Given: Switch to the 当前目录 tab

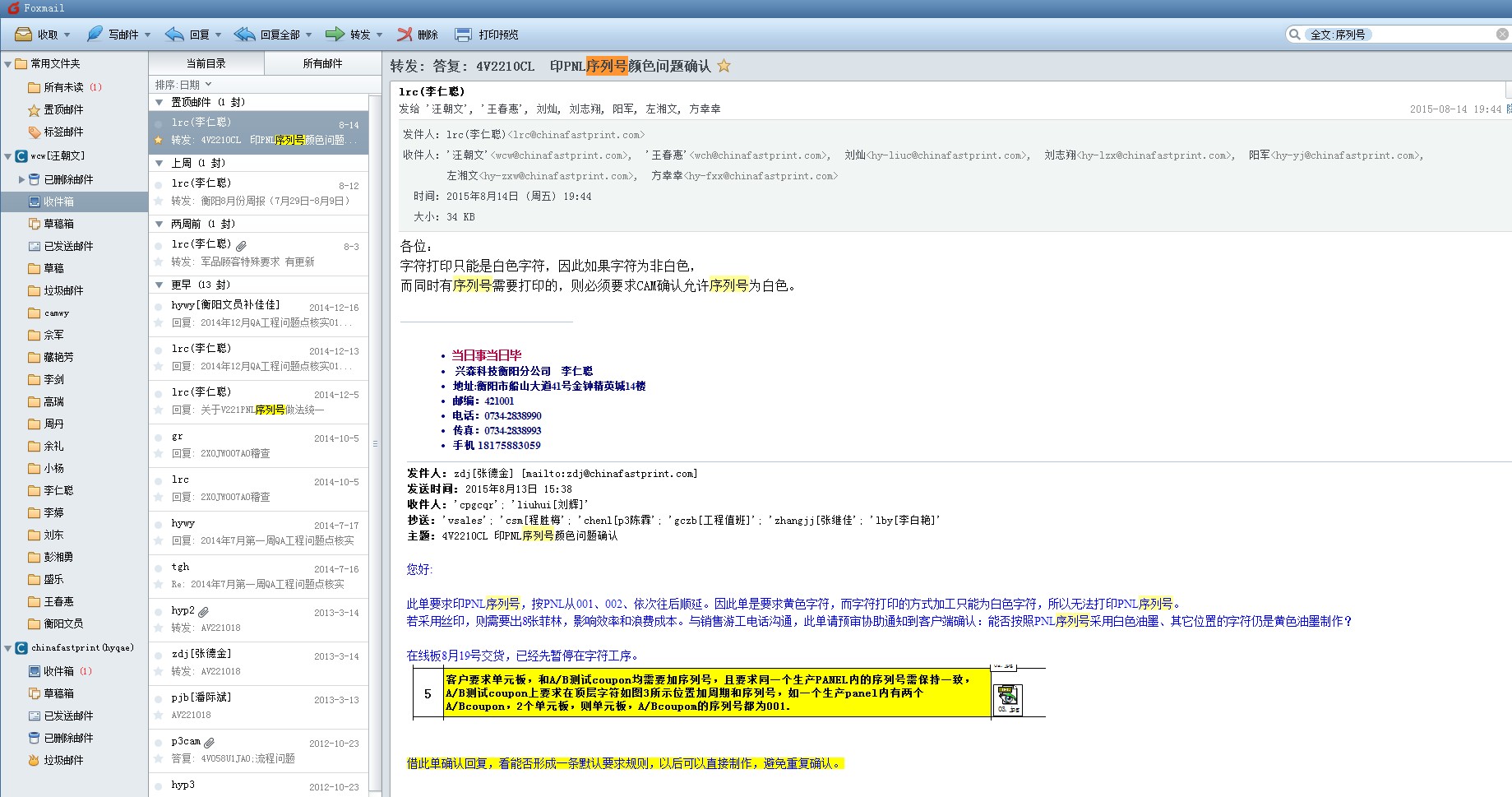Looking at the screenshot, I should point(206,63).
